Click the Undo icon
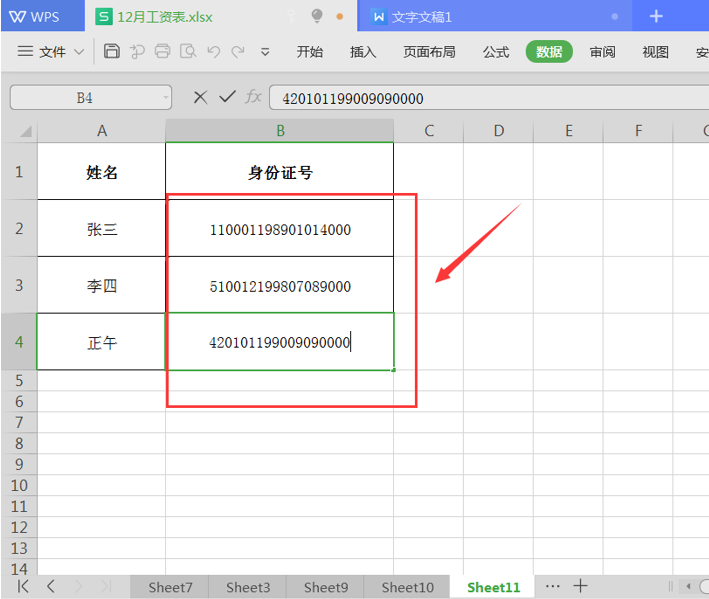Screen dimensions: 709x599 (x=213, y=52)
